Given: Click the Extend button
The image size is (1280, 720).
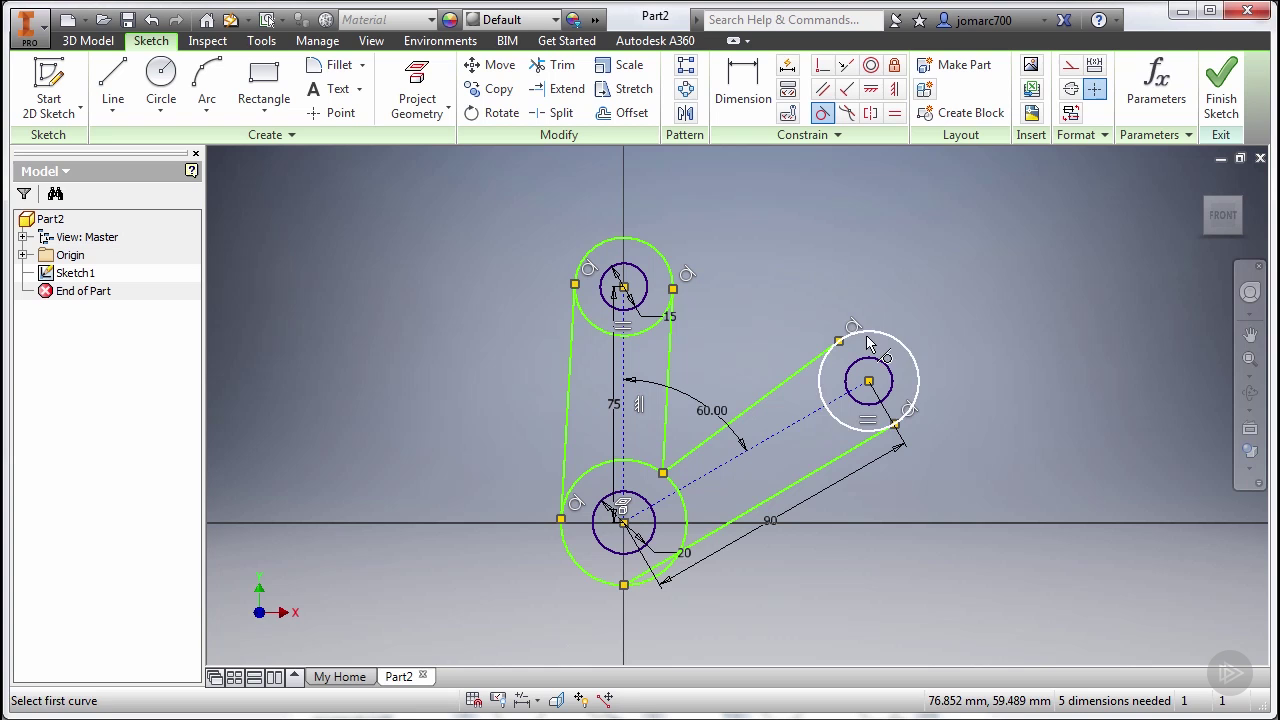Looking at the screenshot, I should (x=557, y=89).
